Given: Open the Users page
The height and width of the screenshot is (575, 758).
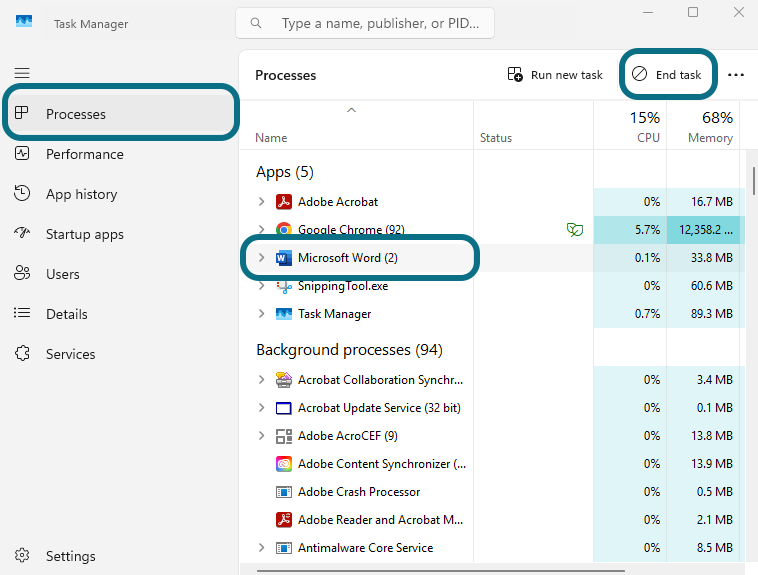Looking at the screenshot, I should click(x=121, y=274).
